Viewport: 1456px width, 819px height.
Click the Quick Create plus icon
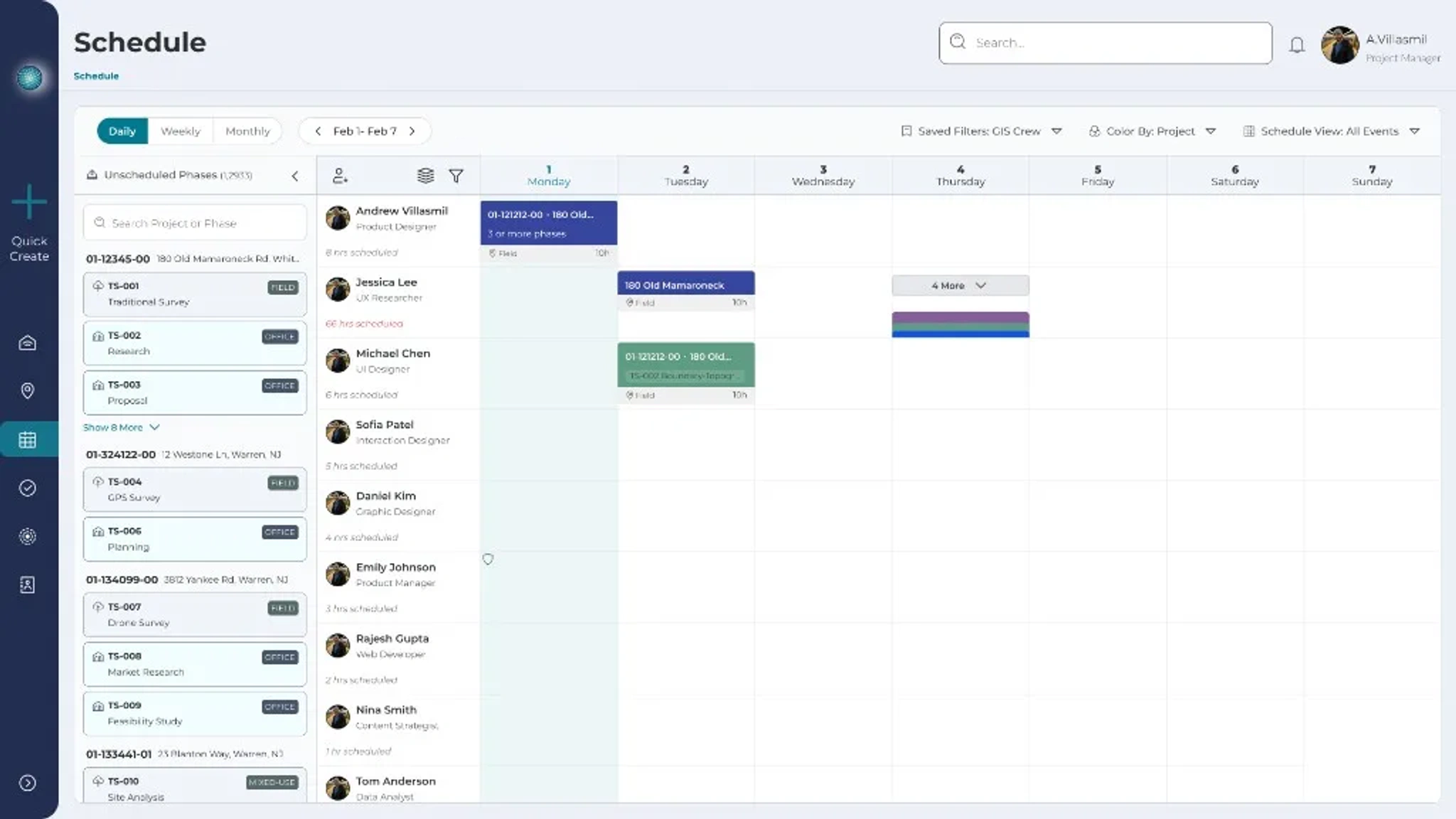(x=29, y=201)
